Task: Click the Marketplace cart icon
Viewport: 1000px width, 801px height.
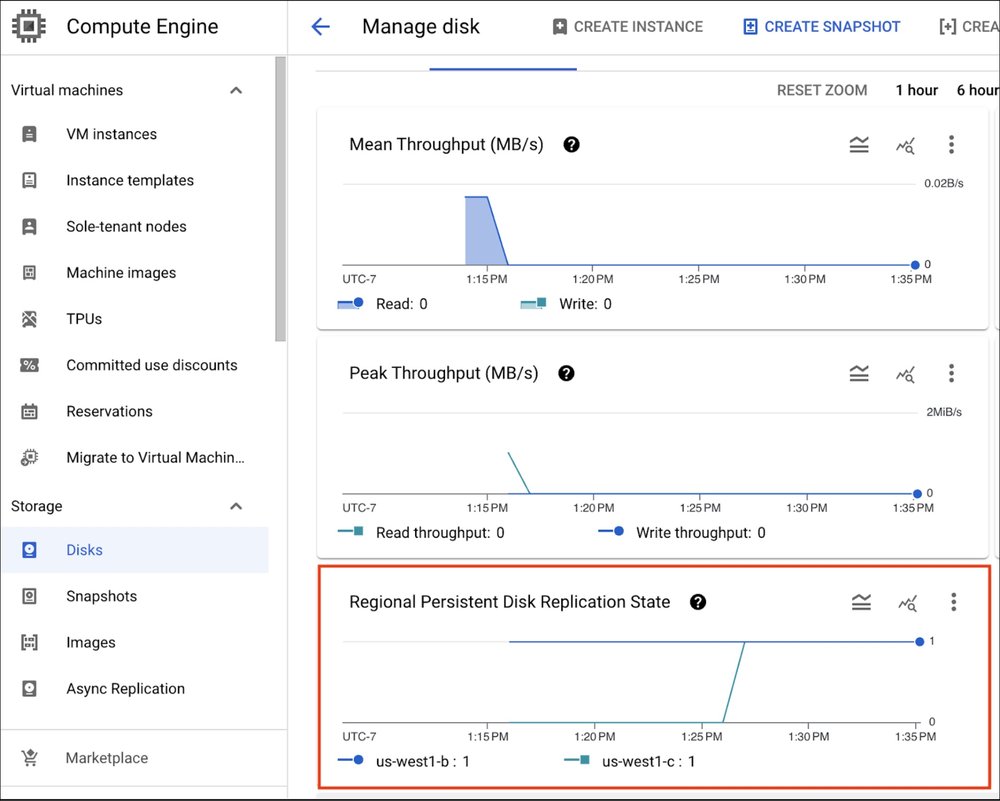Action: pyautogui.click(x=29, y=758)
